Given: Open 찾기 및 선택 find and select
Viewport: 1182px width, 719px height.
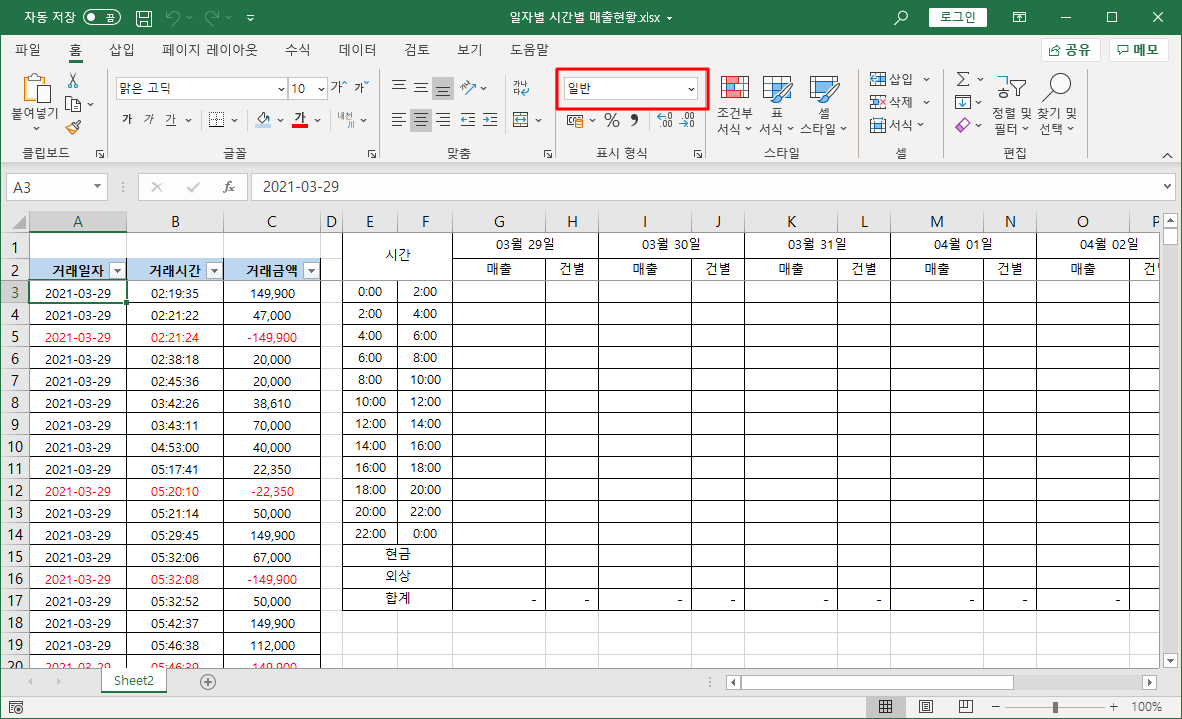Looking at the screenshot, I should pyautogui.click(x=1057, y=105).
